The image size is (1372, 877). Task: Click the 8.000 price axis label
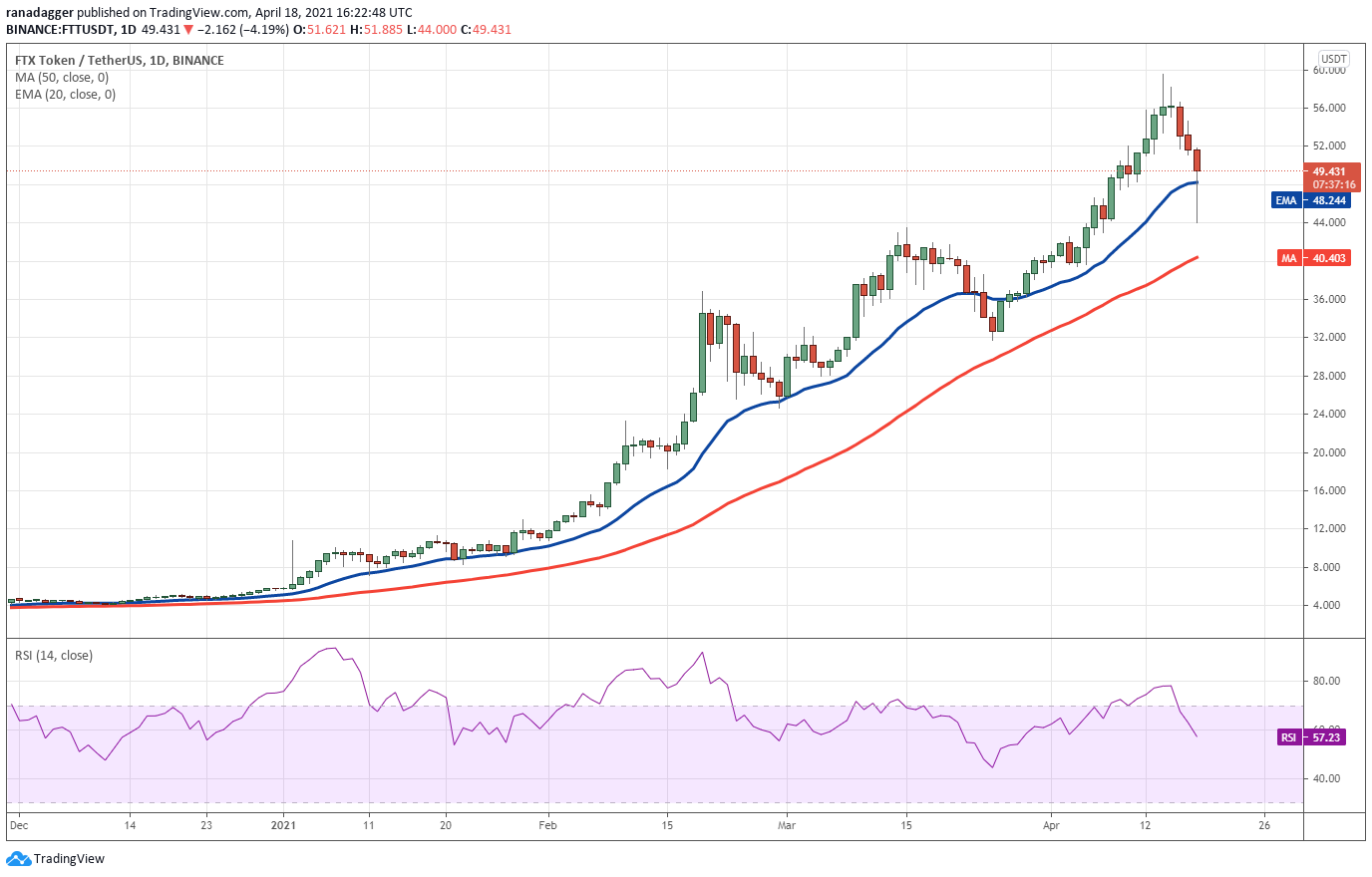coord(1326,567)
